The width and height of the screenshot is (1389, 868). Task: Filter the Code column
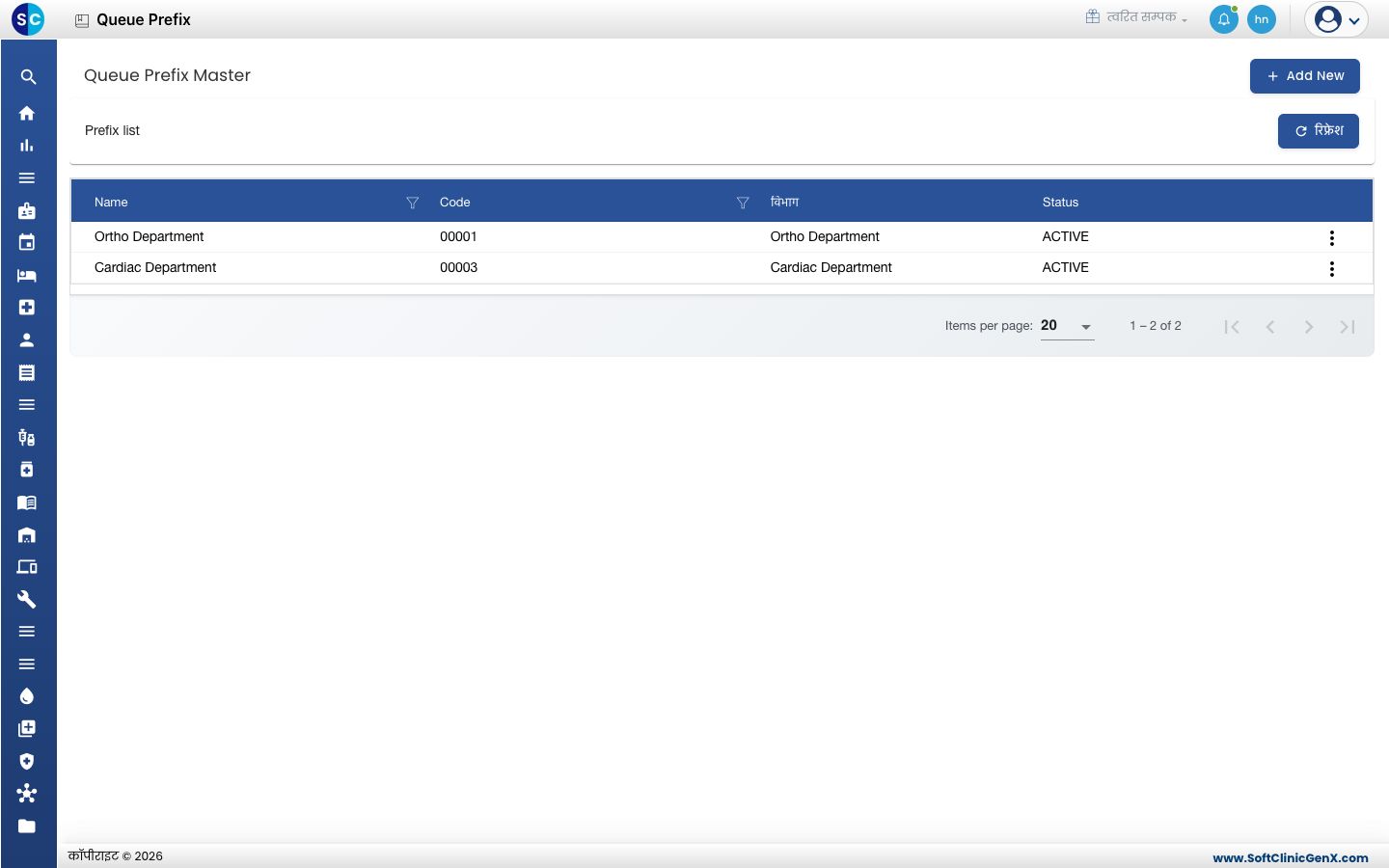743,203
